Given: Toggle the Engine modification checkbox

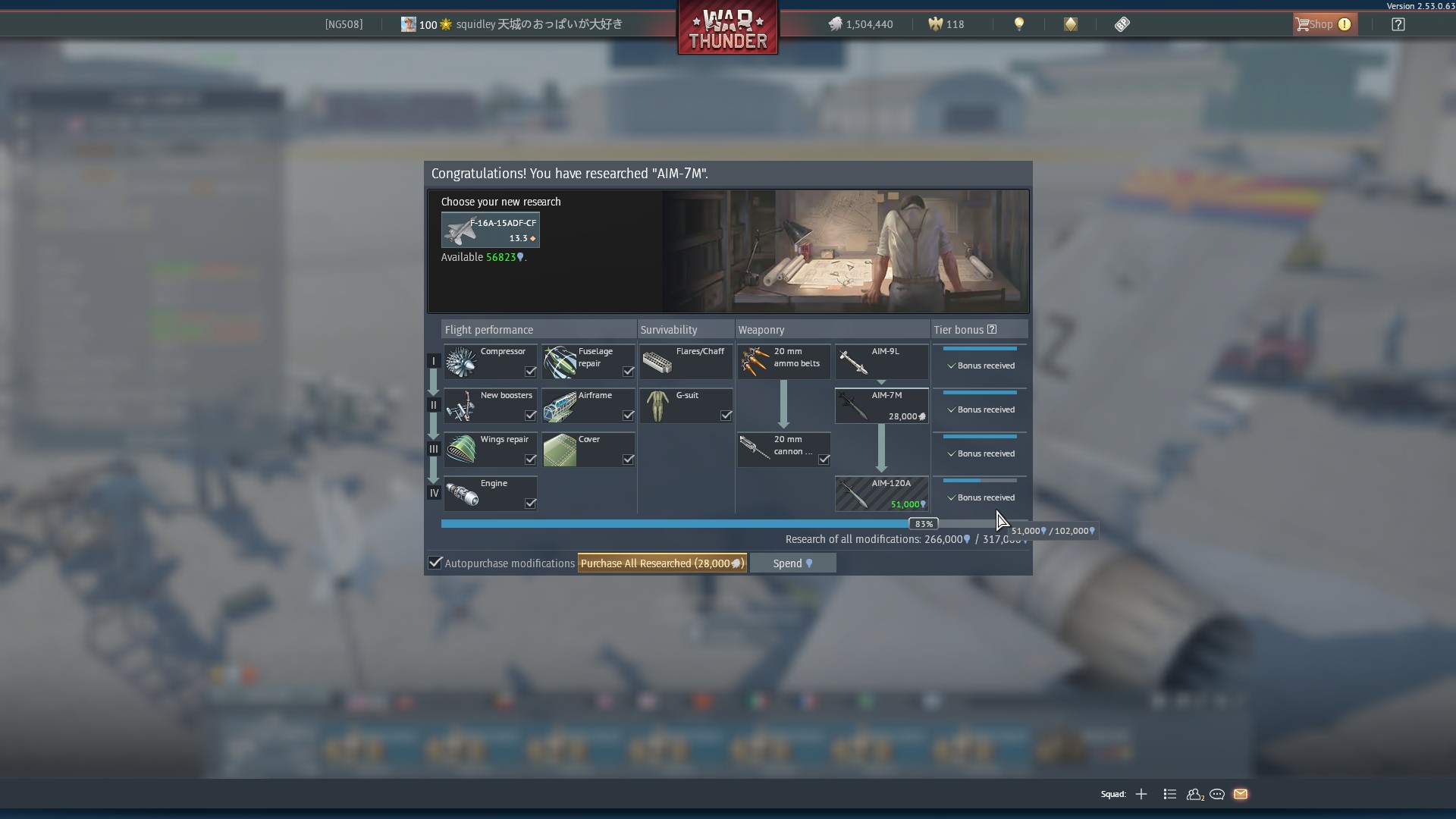Looking at the screenshot, I should pyautogui.click(x=530, y=504).
